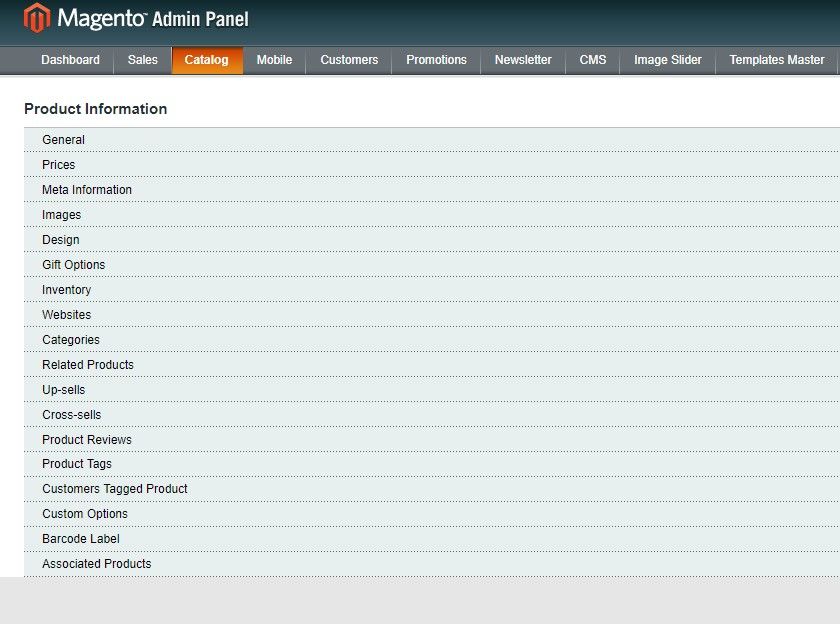The image size is (840, 624).
Task: Select the Catalog menu tab
Action: [x=207, y=60]
